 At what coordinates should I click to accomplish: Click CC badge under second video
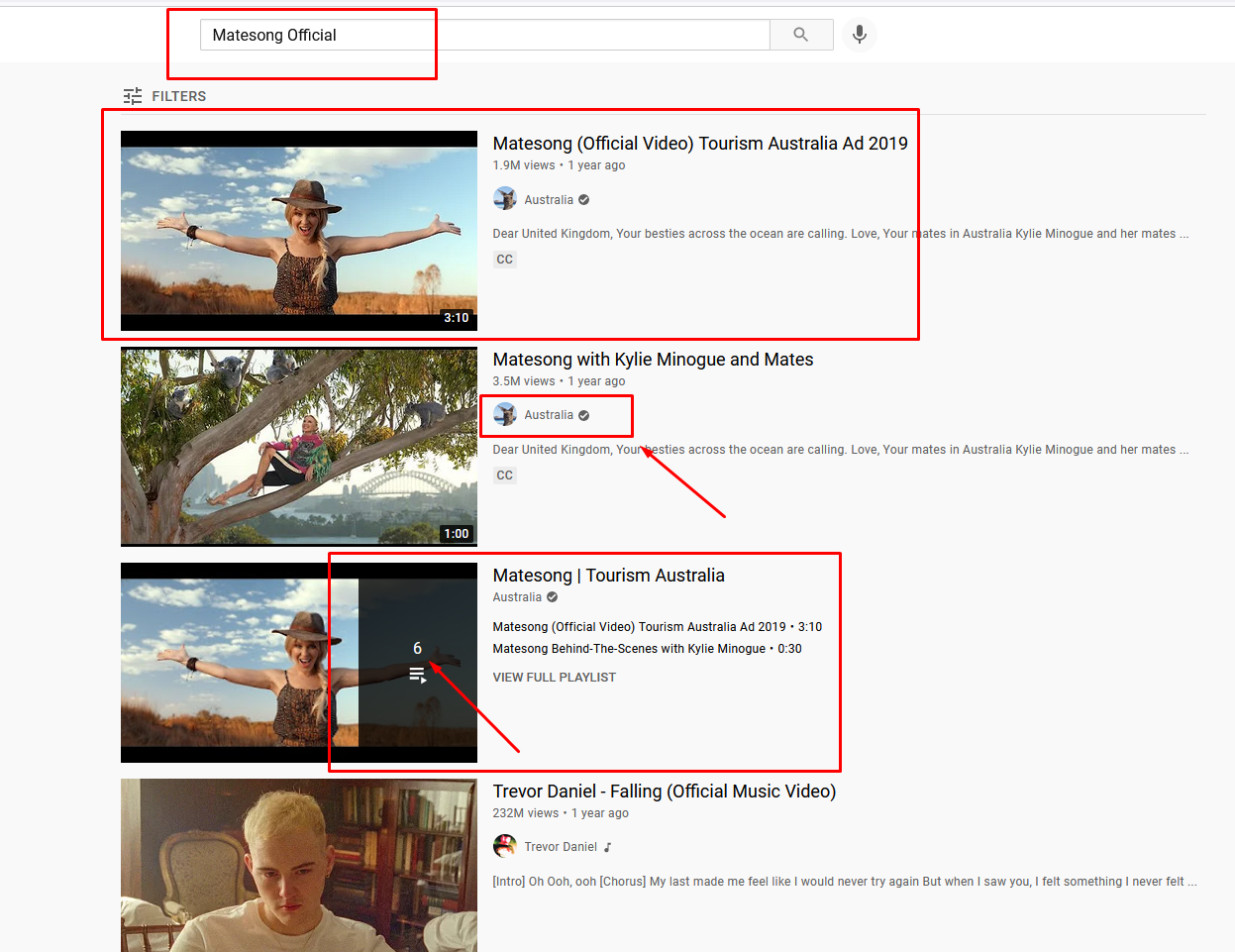click(505, 476)
